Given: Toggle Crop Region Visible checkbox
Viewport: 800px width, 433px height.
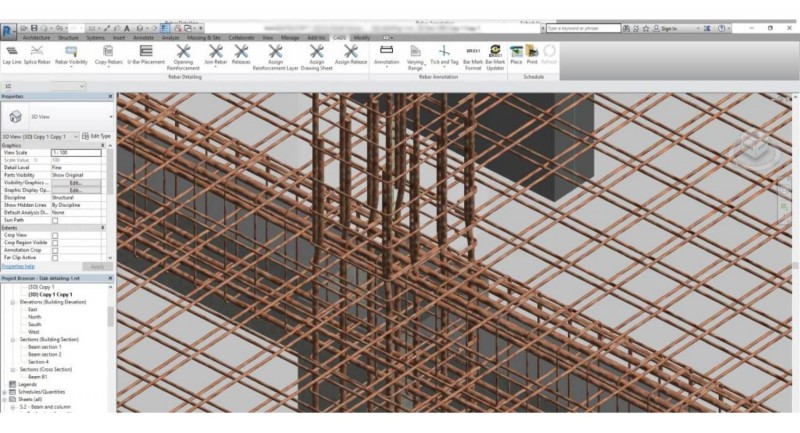Looking at the screenshot, I should point(55,243).
